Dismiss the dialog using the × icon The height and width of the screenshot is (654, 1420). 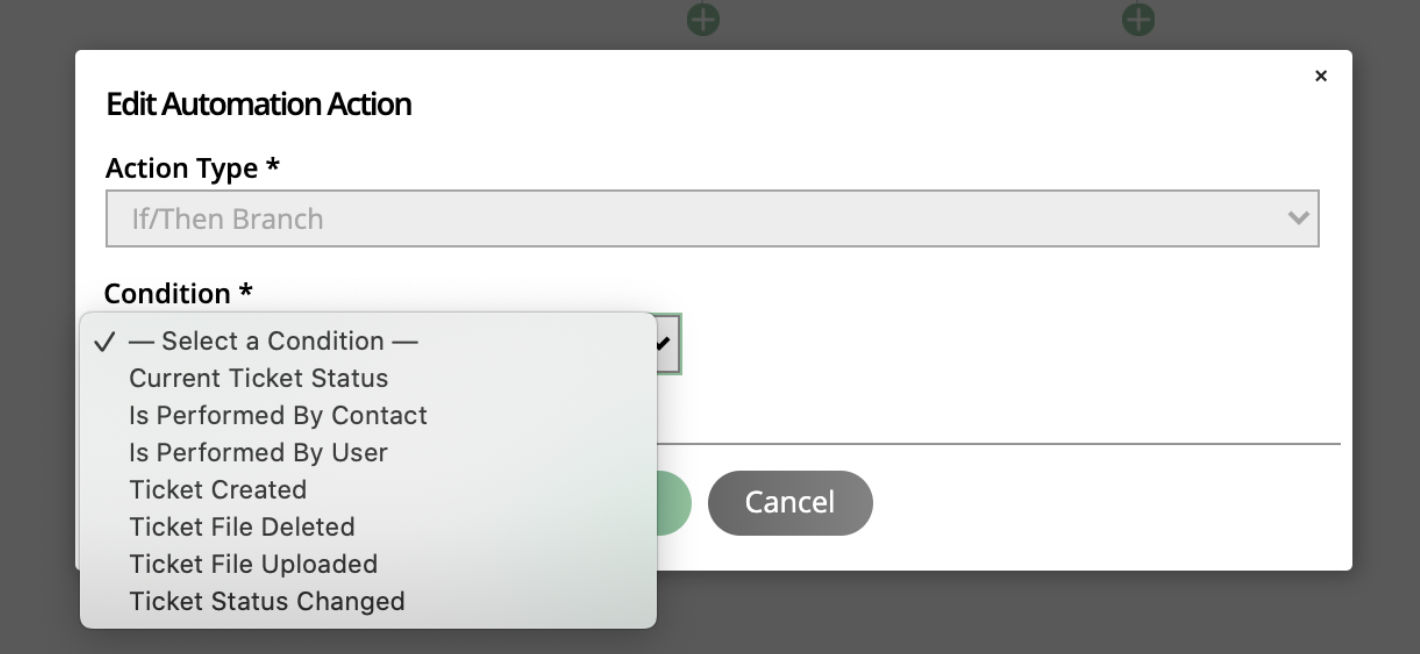(1321, 75)
